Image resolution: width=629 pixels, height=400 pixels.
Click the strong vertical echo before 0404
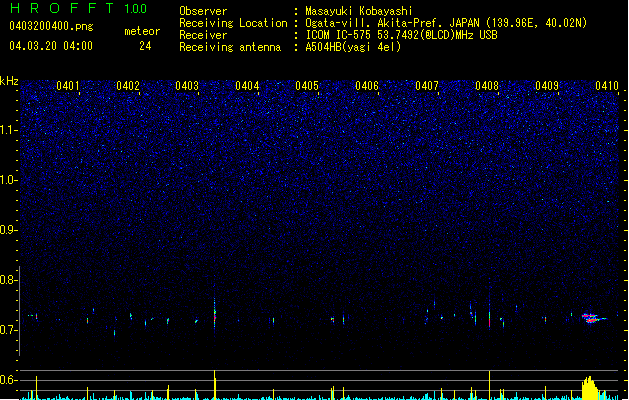pos(215,313)
